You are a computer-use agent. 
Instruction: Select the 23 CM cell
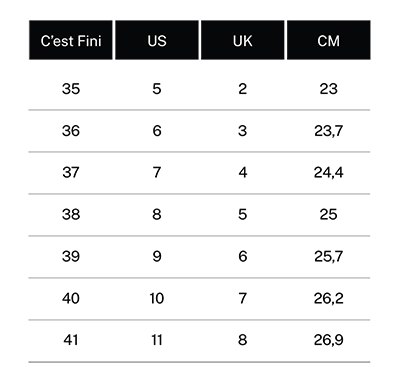[328, 89]
